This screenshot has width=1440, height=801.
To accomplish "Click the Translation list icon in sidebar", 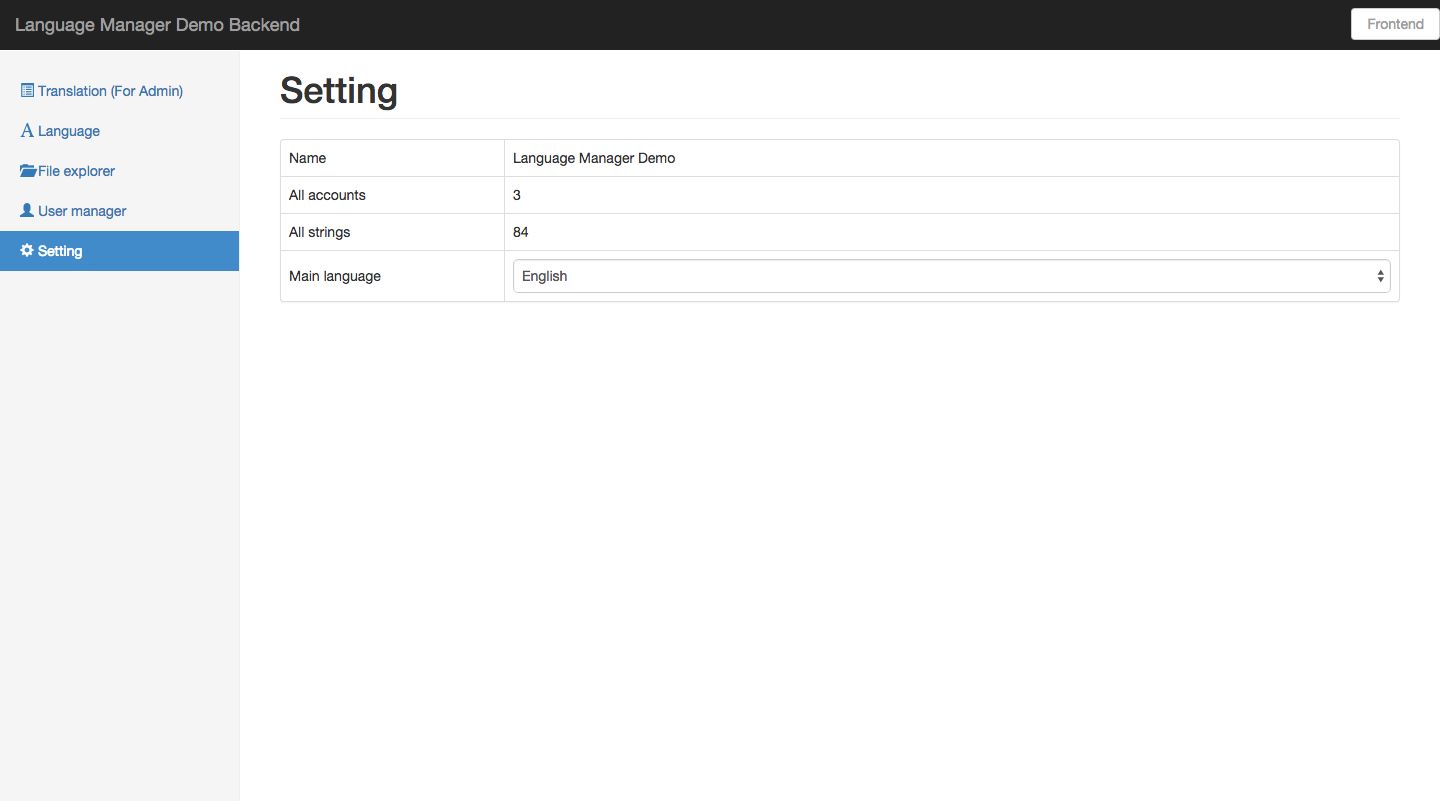I will tap(27, 91).
